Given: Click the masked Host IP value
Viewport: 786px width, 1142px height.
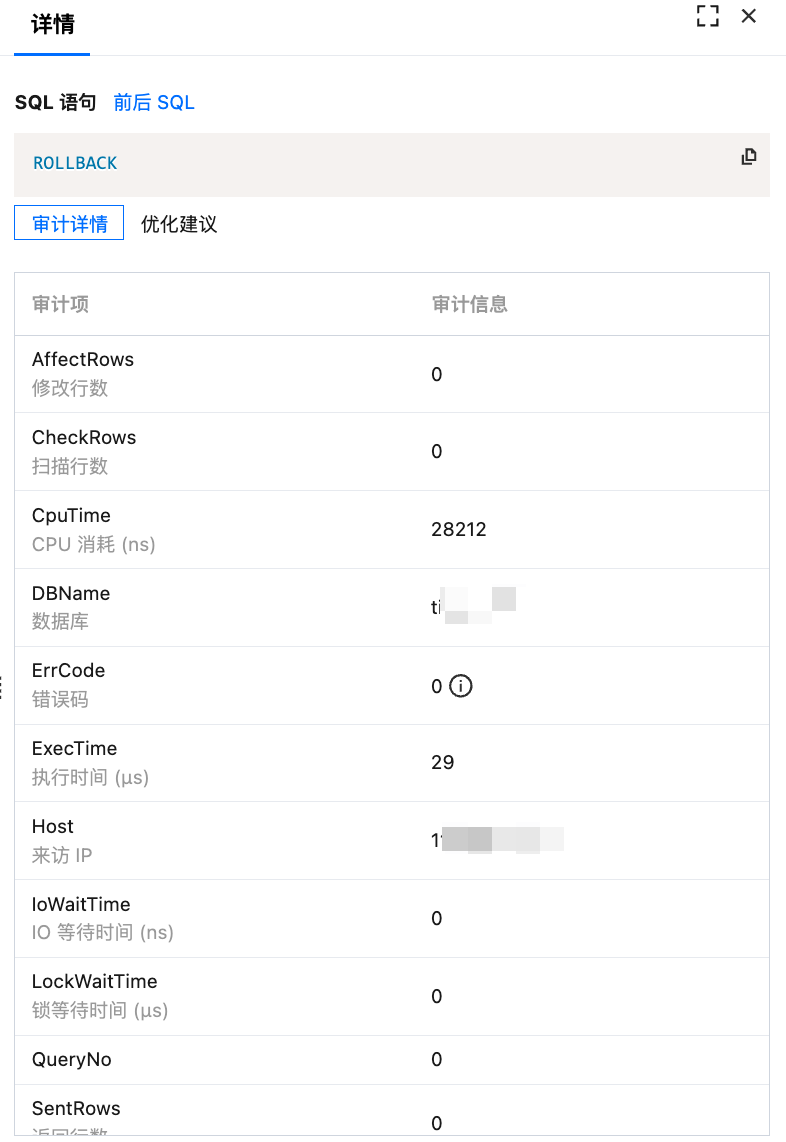Looking at the screenshot, I should click(497, 840).
